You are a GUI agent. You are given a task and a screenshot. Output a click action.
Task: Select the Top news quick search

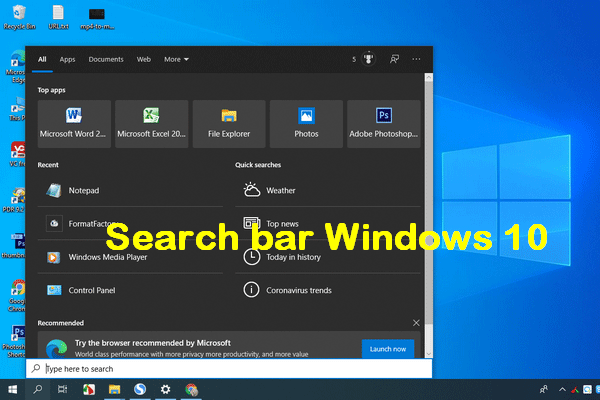(328, 224)
